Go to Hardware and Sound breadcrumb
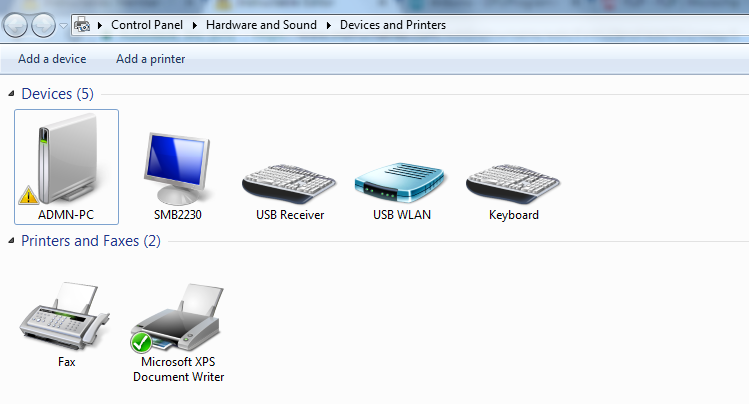This screenshot has height=404, width=749. (262, 25)
